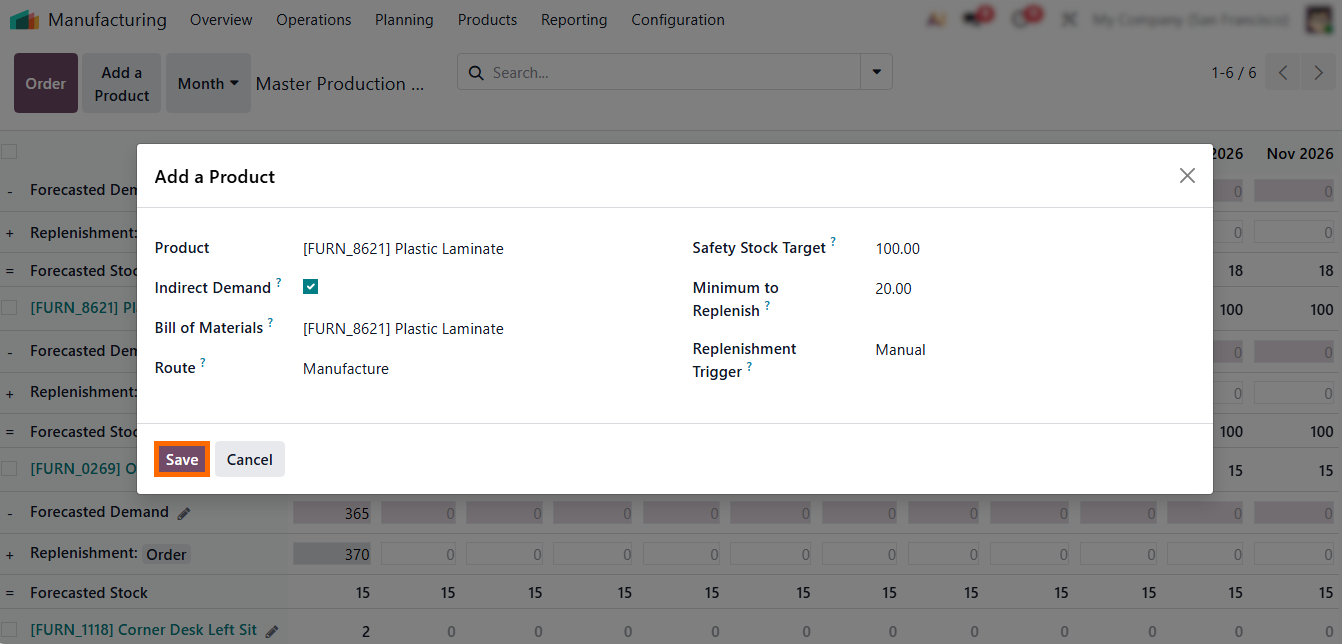1342x644 pixels.
Task: Go to next page of records
Action: [1318, 73]
